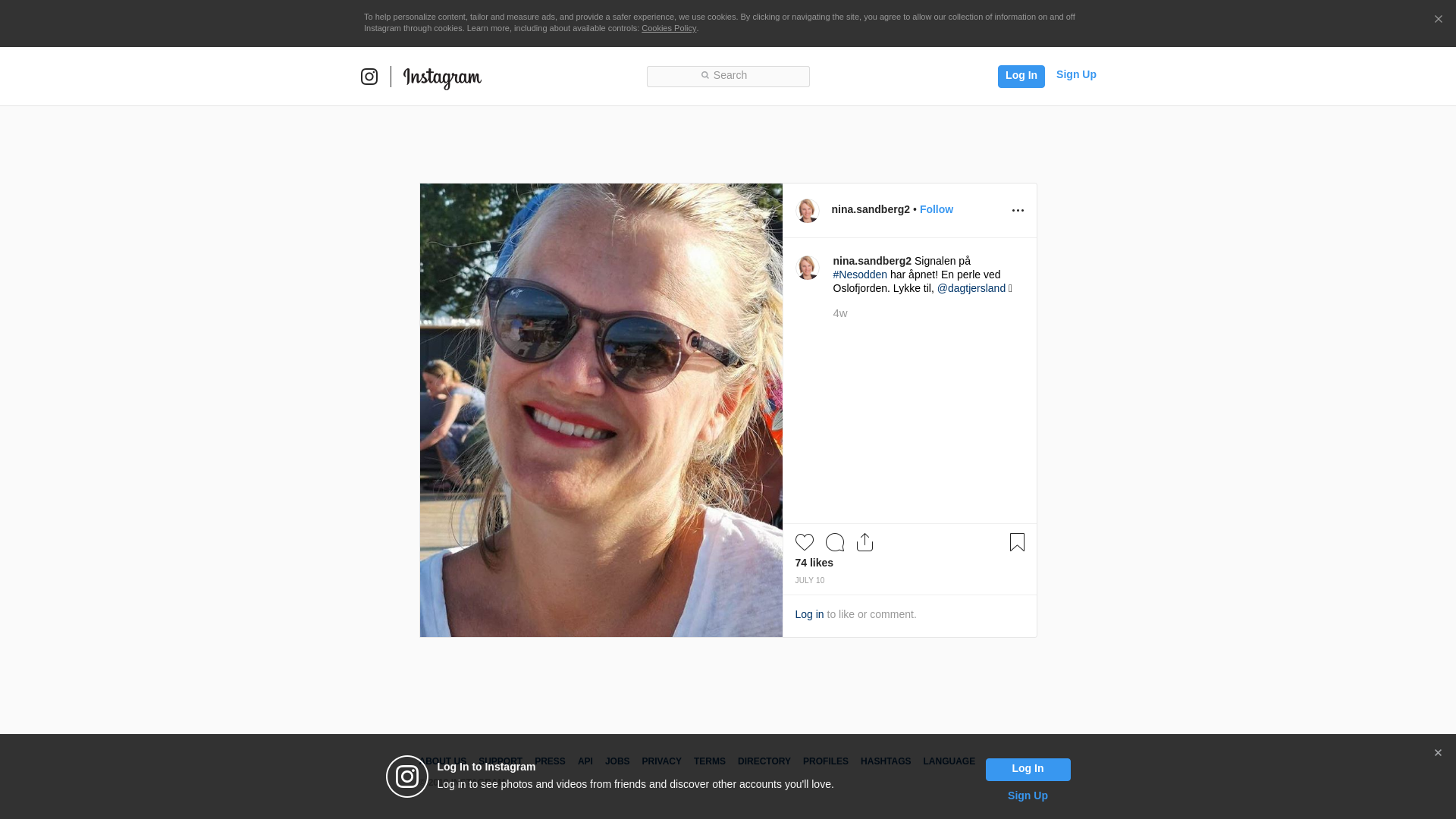Open nina.sandberg2 avatar in post header
Image resolution: width=1456 pixels, height=819 pixels.
coord(808,210)
